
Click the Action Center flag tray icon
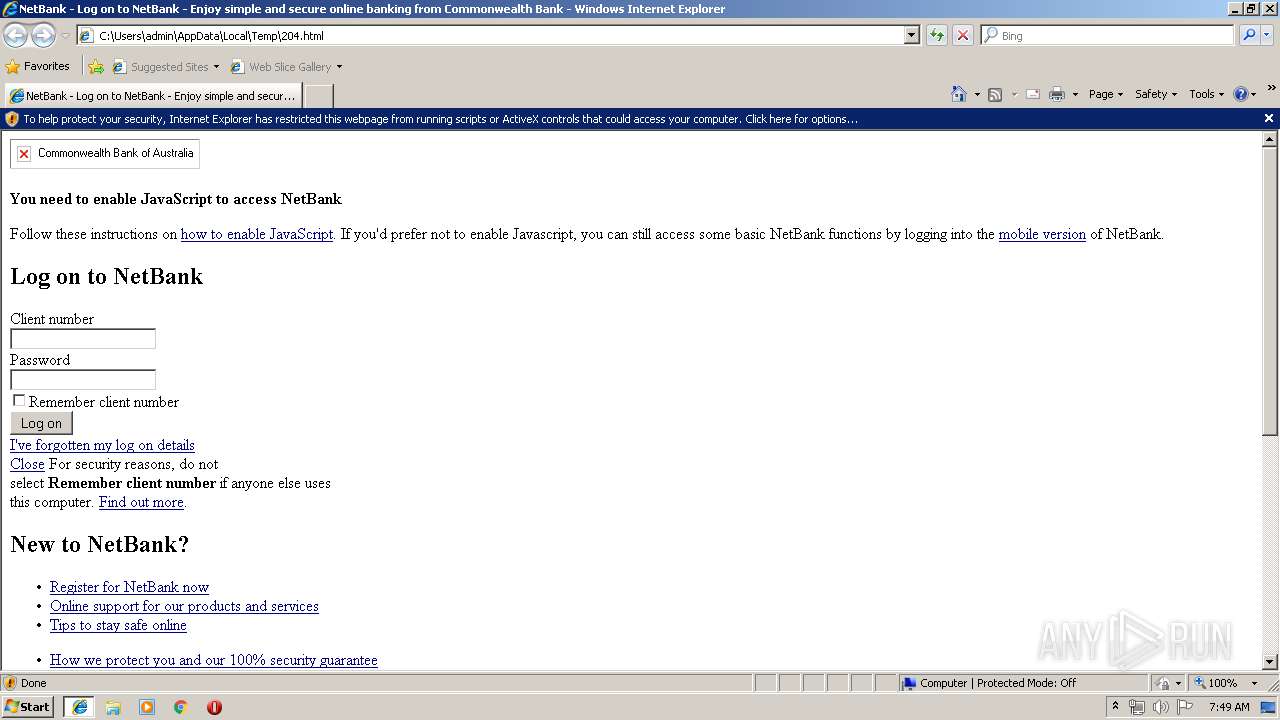[1185, 707]
